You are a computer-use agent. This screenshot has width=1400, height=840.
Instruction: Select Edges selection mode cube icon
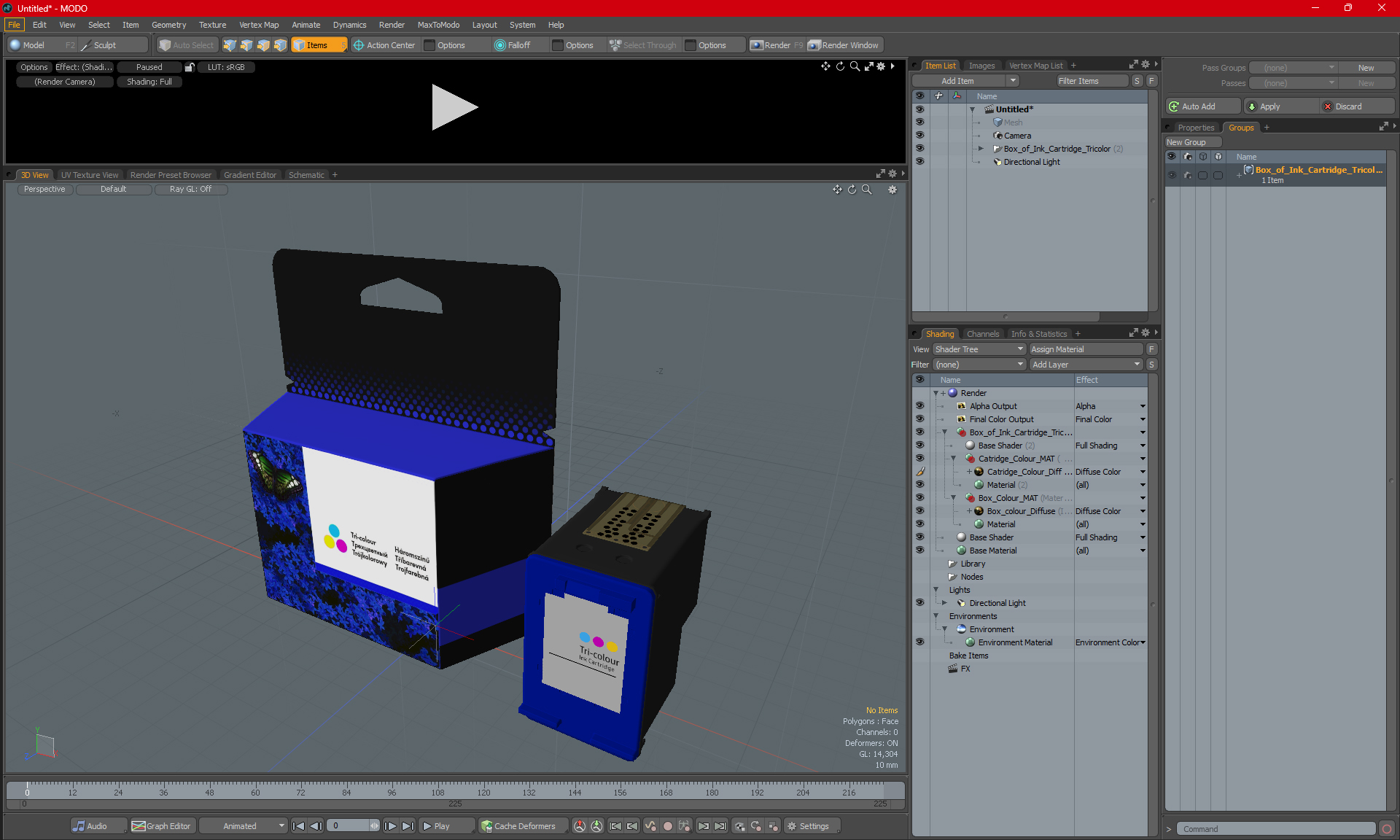246,45
